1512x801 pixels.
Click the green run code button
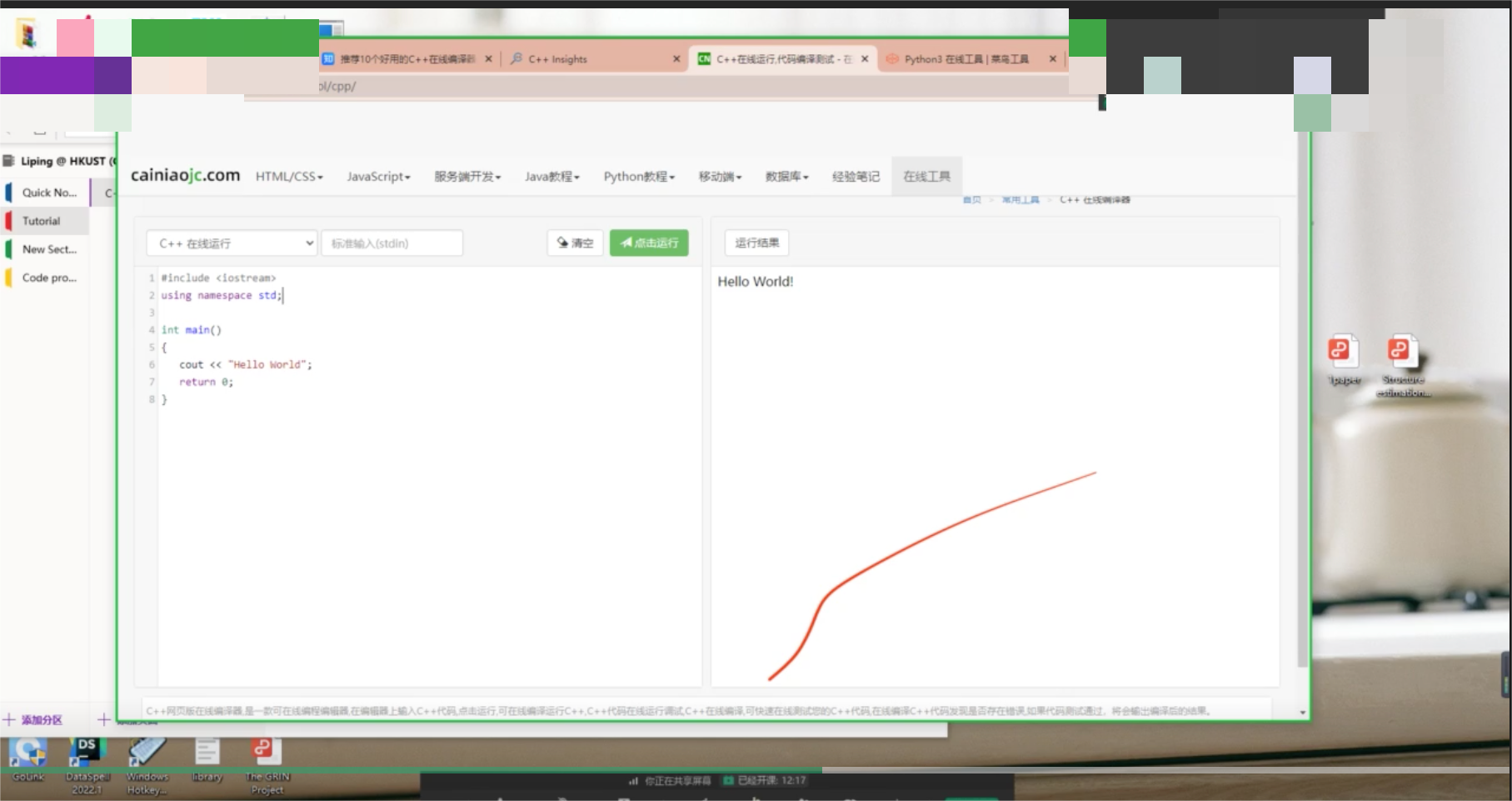point(649,243)
